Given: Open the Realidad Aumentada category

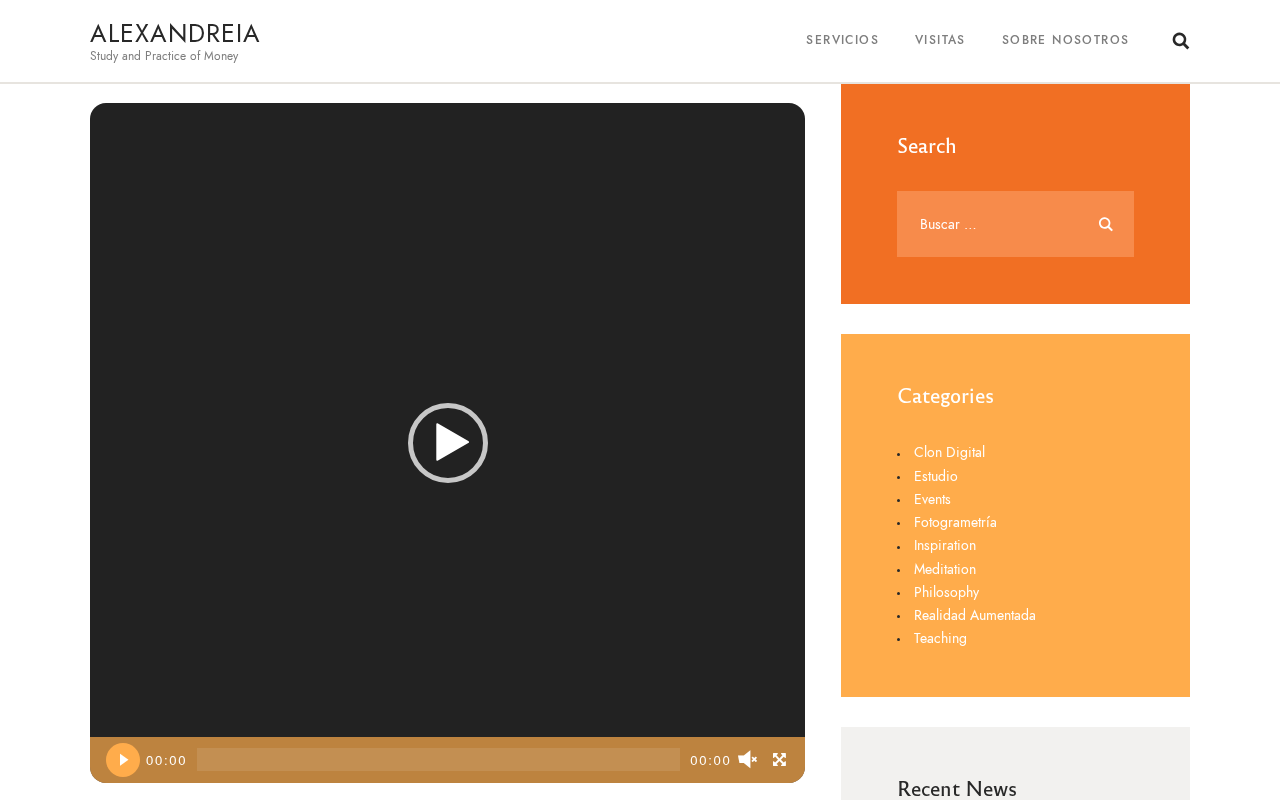Looking at the screenshot, I should tap(975, 615).
